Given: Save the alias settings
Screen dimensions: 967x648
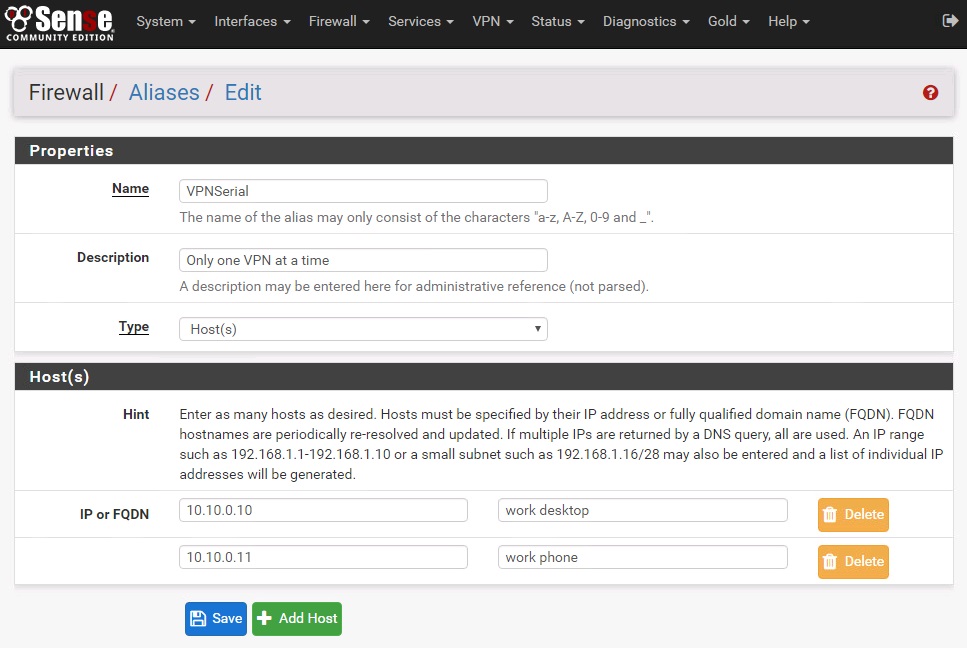Looking at the screenshot, I should coord(216,618).
